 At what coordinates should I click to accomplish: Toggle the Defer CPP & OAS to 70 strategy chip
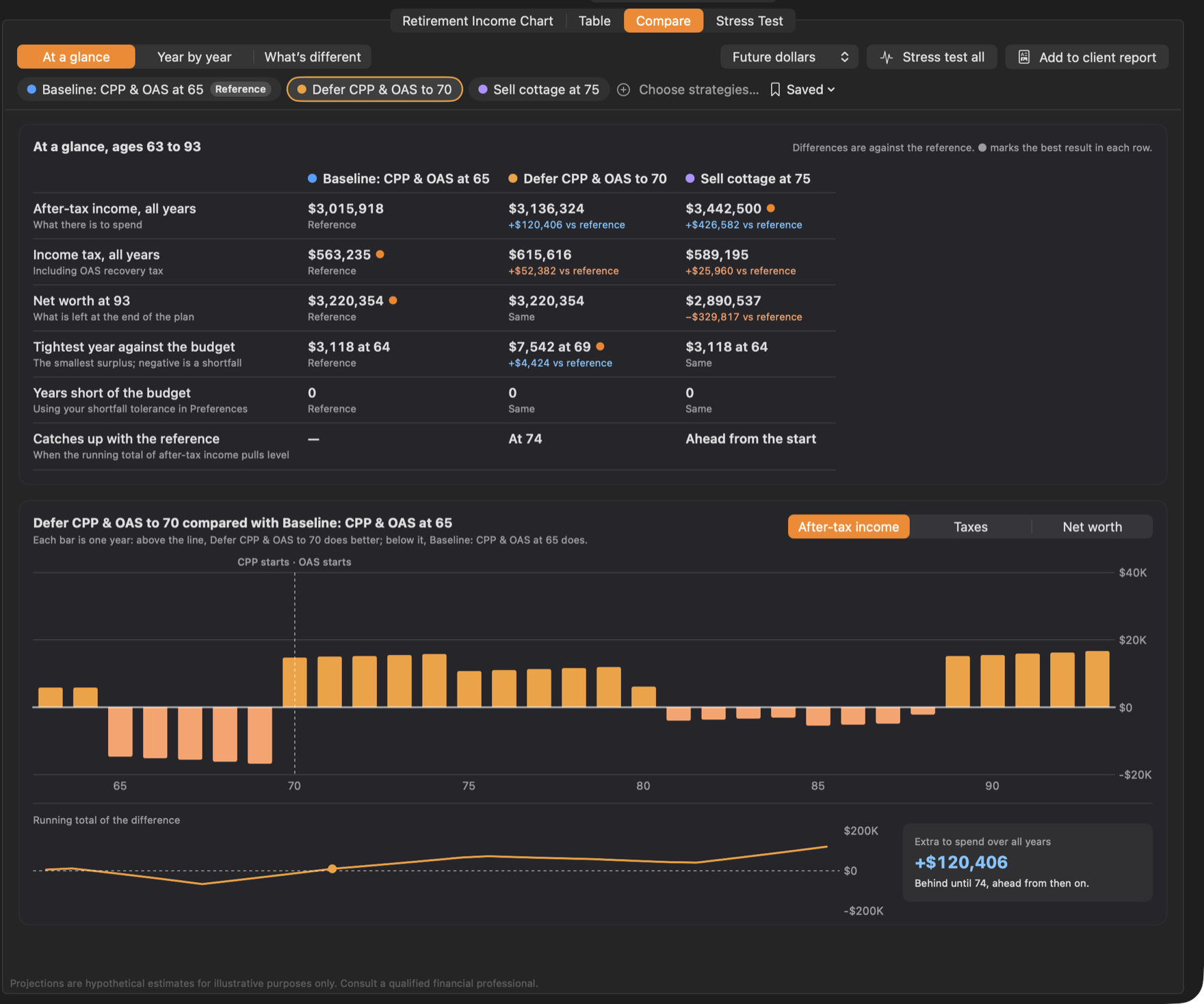(x=375, y=89)
